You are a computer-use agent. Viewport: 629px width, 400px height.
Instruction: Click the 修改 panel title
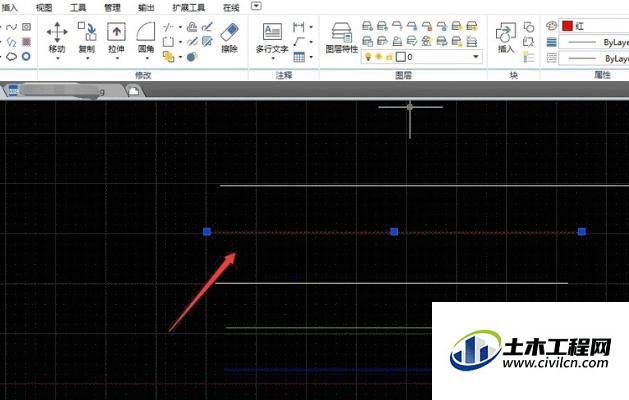click(143, 75)
